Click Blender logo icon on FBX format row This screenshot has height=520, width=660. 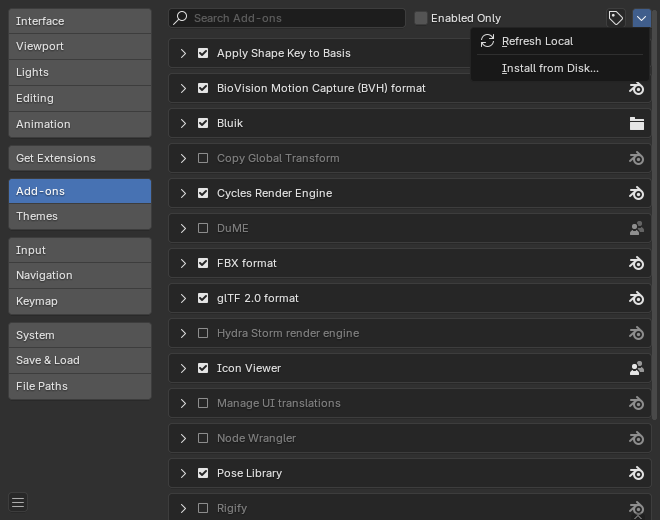[x=636, y=263]
